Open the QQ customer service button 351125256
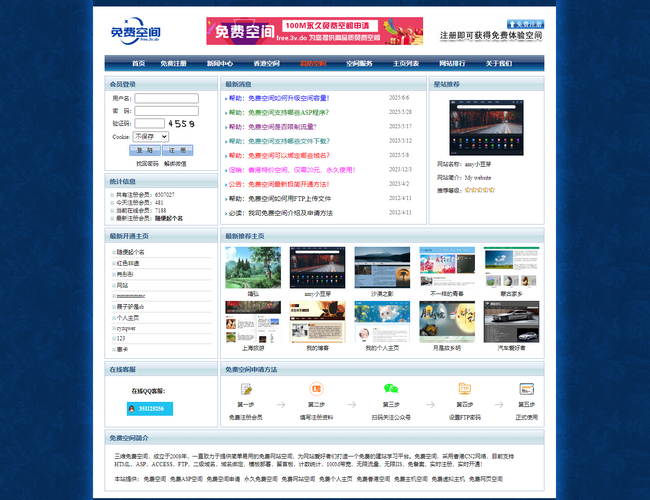Image resolution: width=650 pixels, height=500 pixels. point(151,408)
